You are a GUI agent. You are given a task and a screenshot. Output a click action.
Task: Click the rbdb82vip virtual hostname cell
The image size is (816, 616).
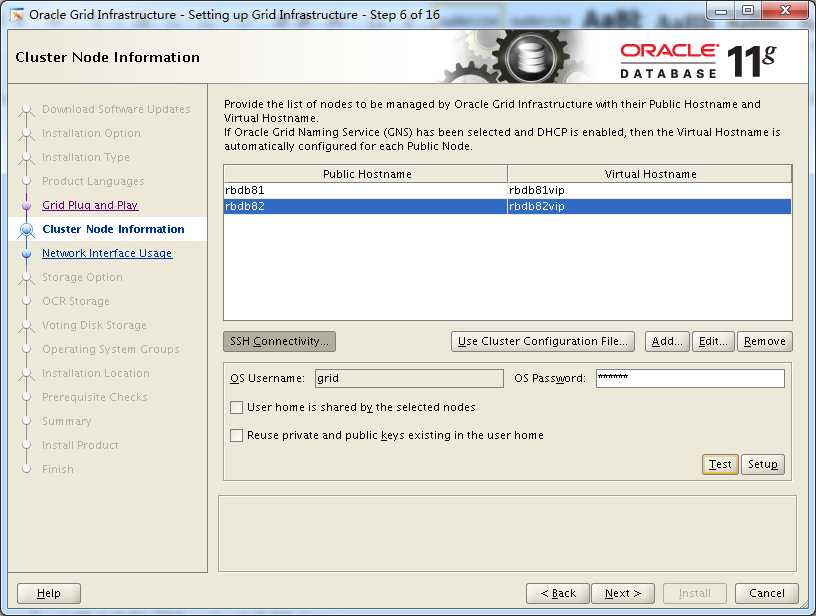click(x=649, y=207)
